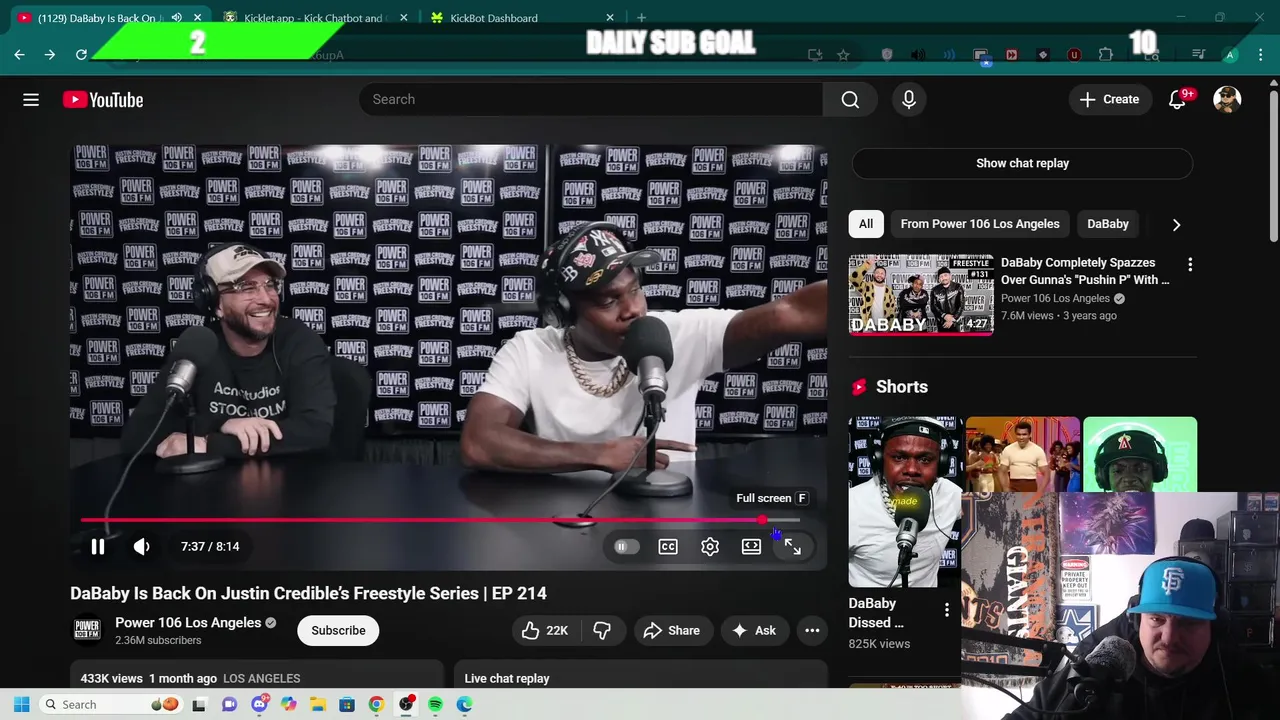Close the KickBot Dashboard tab

point(610,18)
